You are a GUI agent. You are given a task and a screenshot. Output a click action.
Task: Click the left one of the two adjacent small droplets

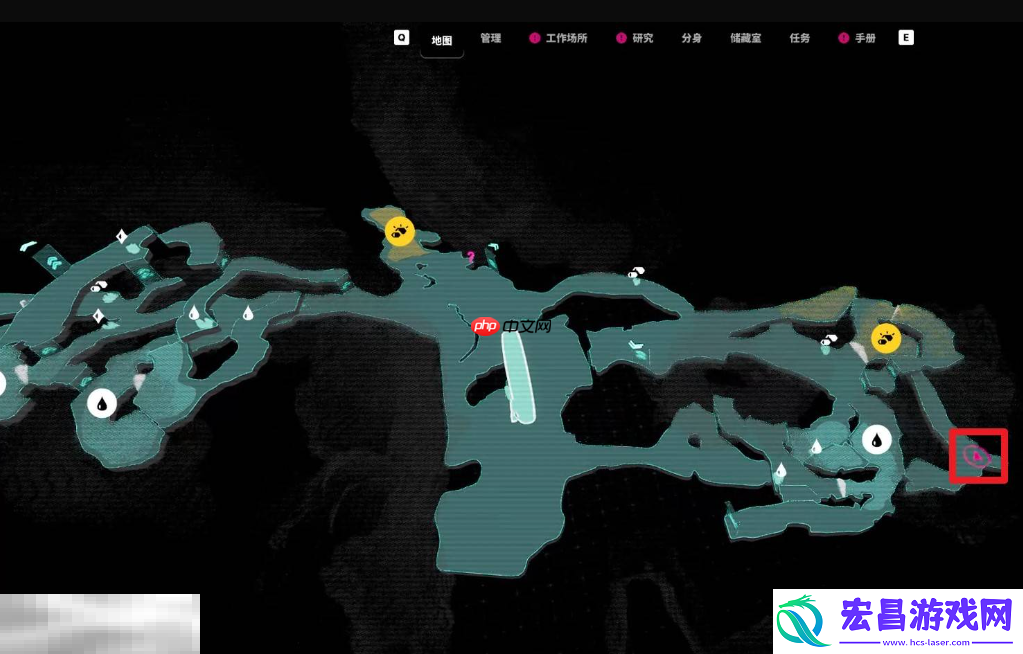click(x=194, y=313)
